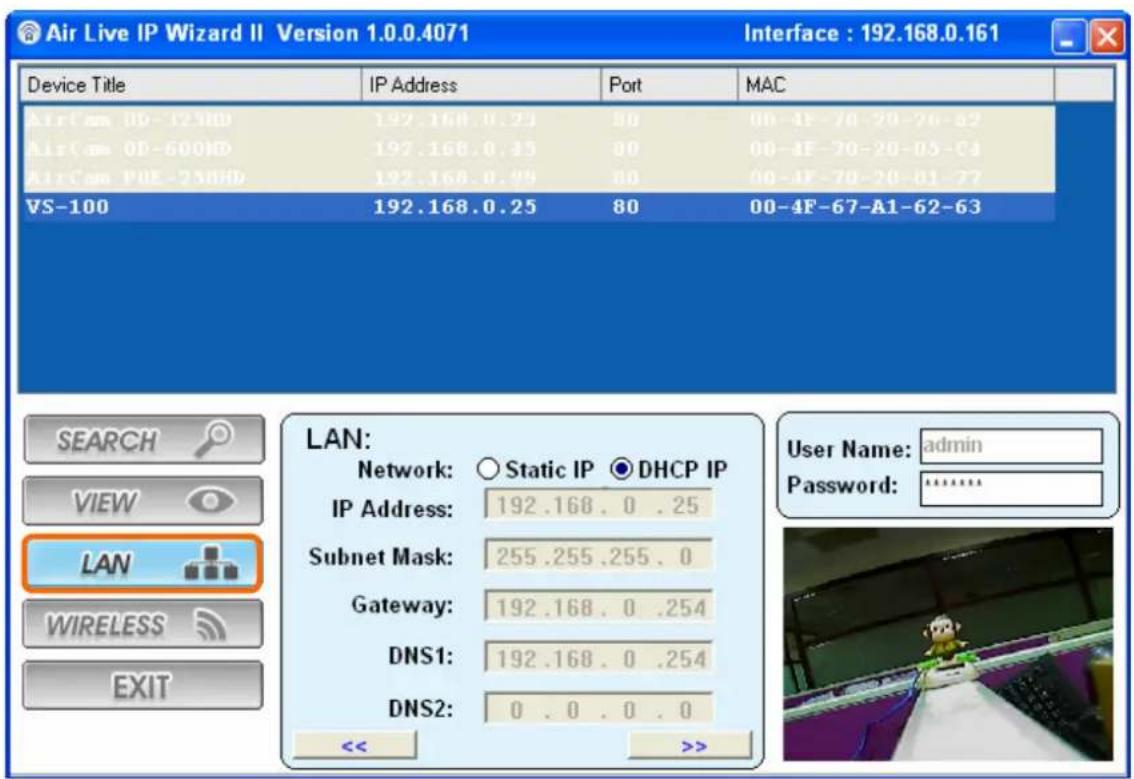
Task: Click the Gateway address field
Action: coord(598,606)
